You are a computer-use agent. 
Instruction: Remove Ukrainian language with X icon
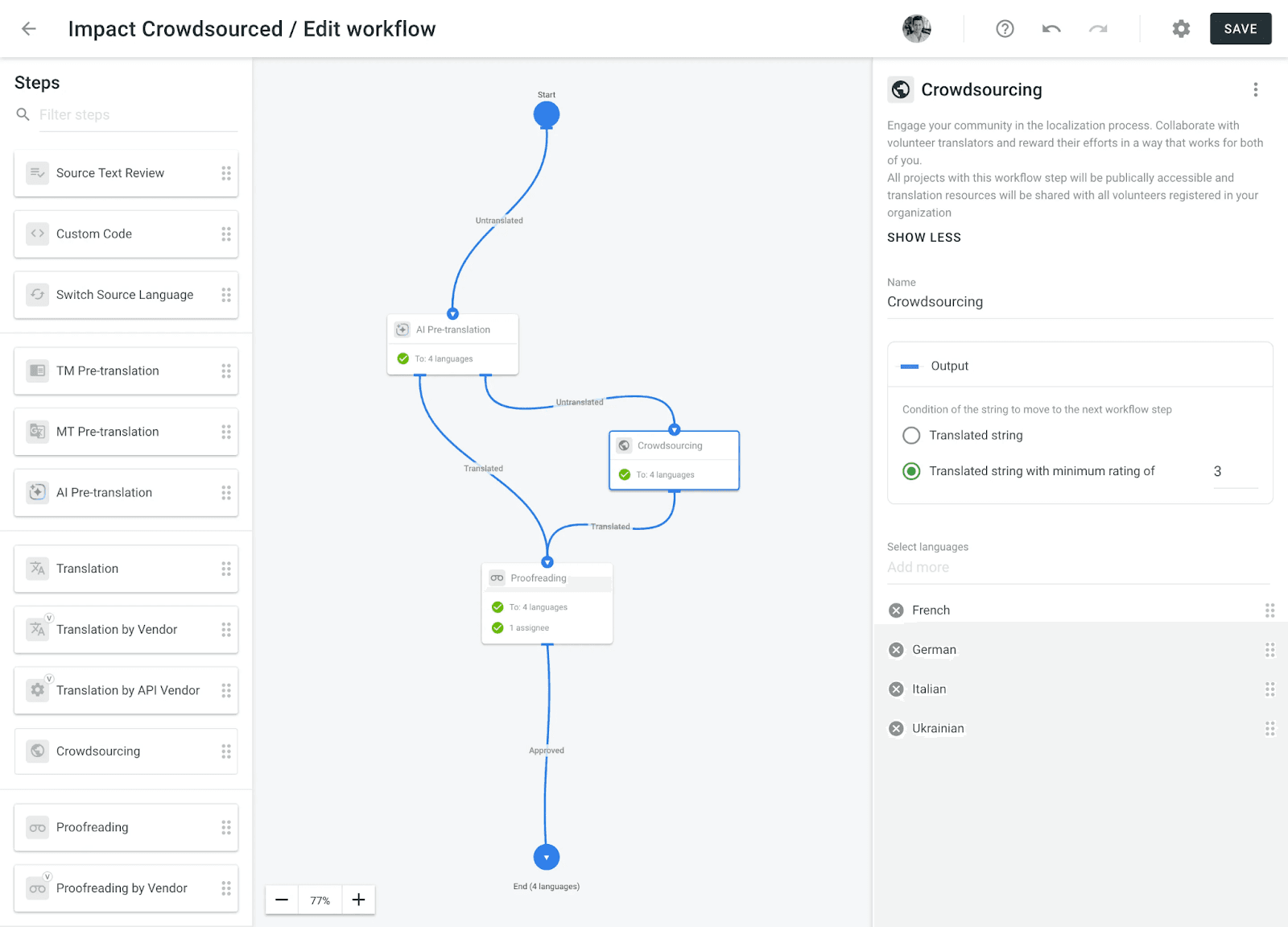click(x=896, y=729)
